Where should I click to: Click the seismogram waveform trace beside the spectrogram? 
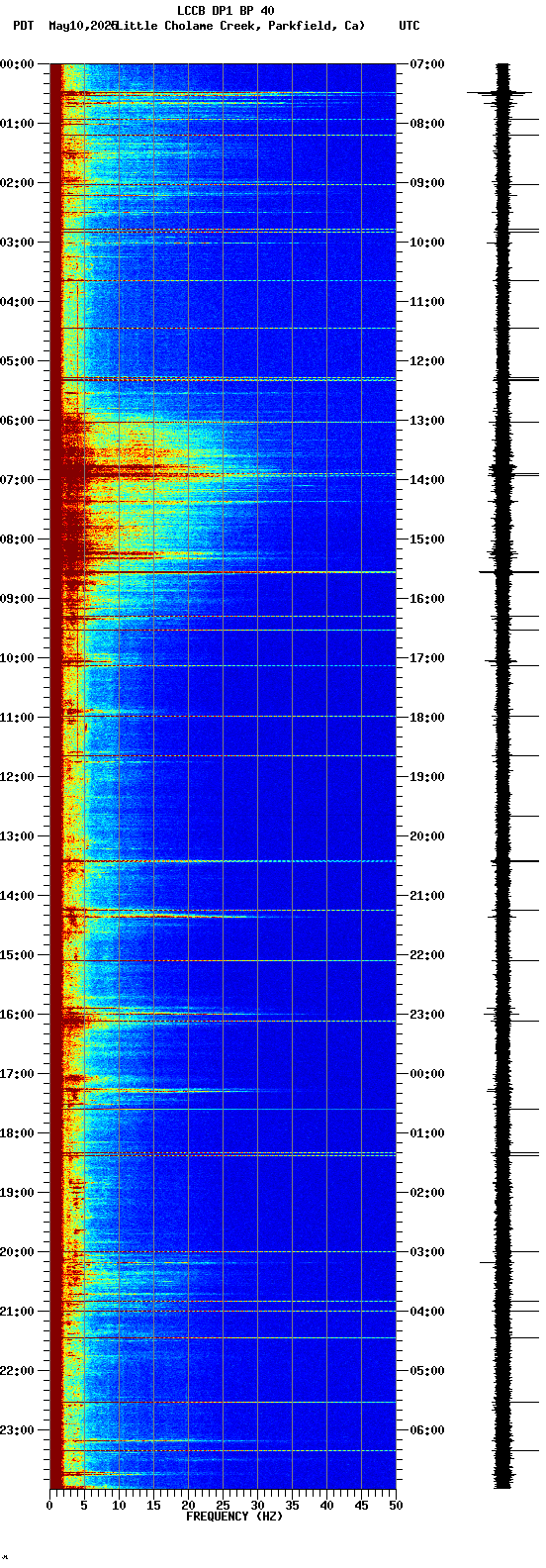(503, 776)
